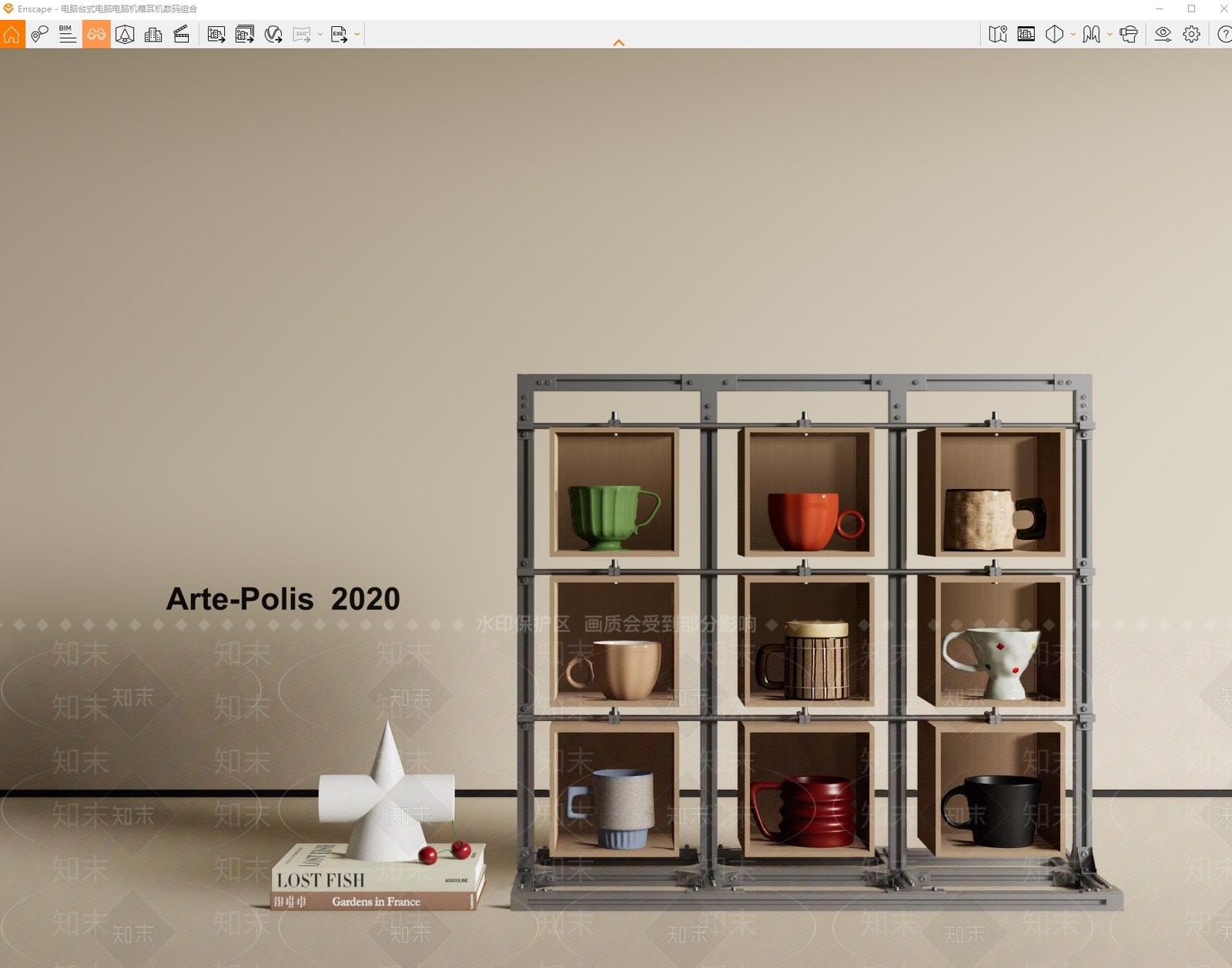Click the orange Home button
1232x968 pixels.
tap(12, 35)
